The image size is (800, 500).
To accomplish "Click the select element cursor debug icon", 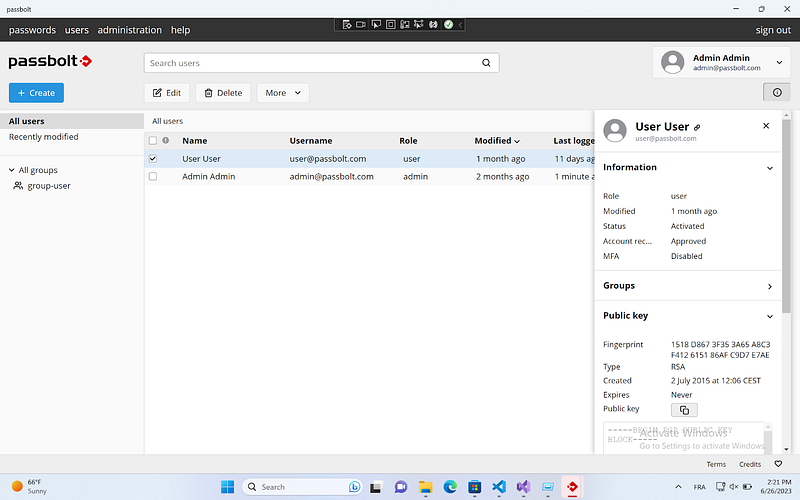I will coord(376,24).
